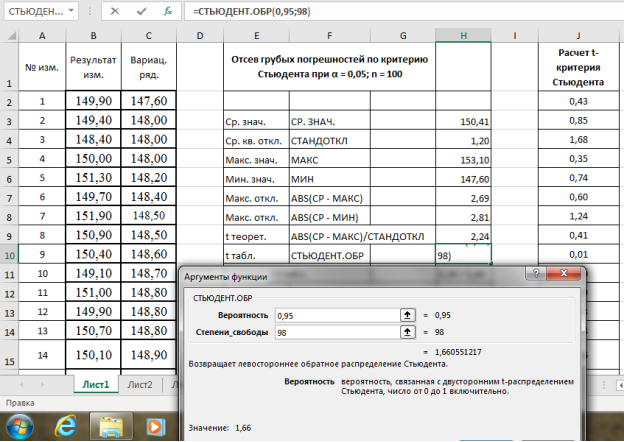Click the Отсев грубых погрешностей header cell
Image resolution: width=624 pixels, height=442 pixels.
330,66
